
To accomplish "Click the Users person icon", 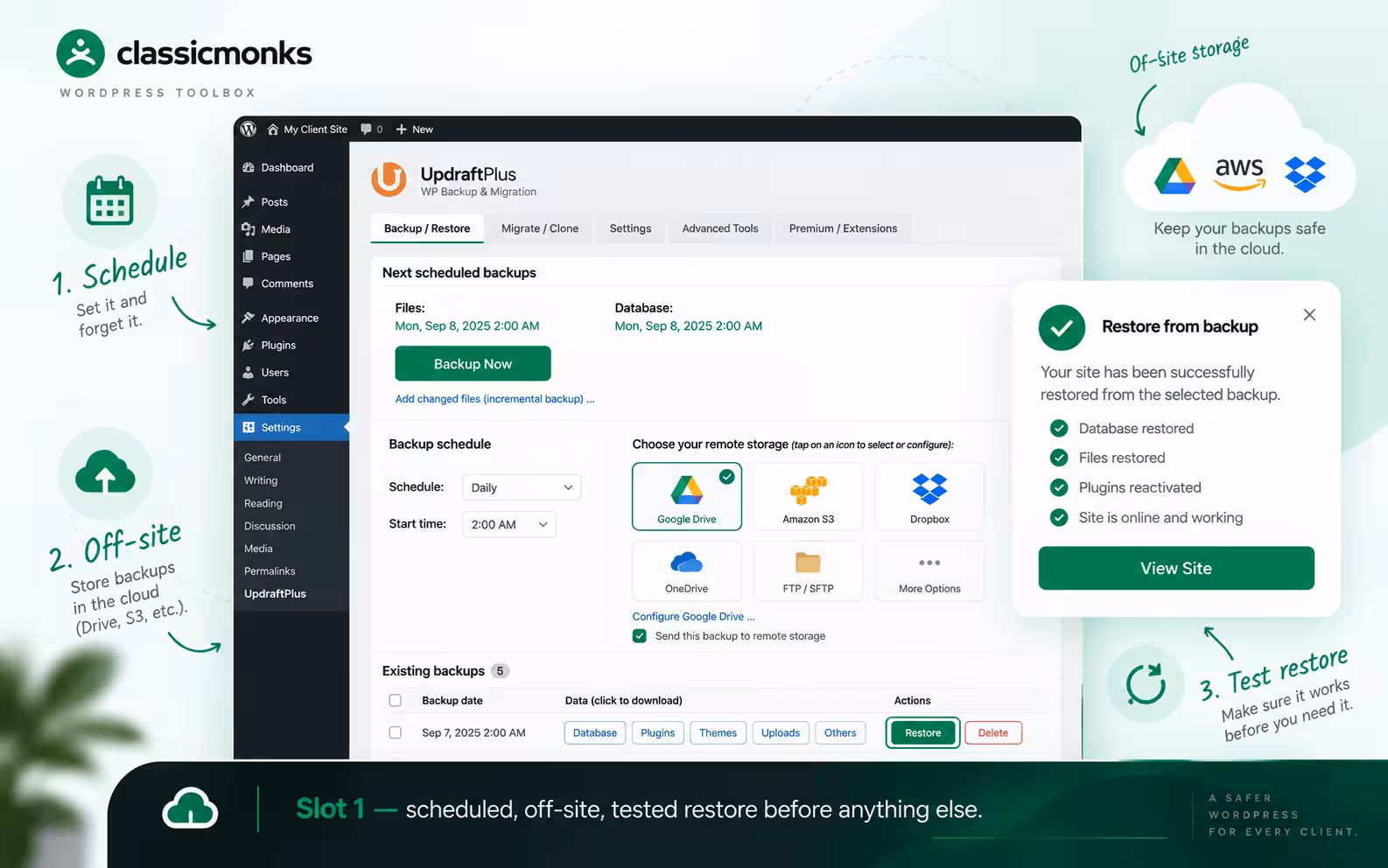I will pyautogui.click(x=249, y=372).
